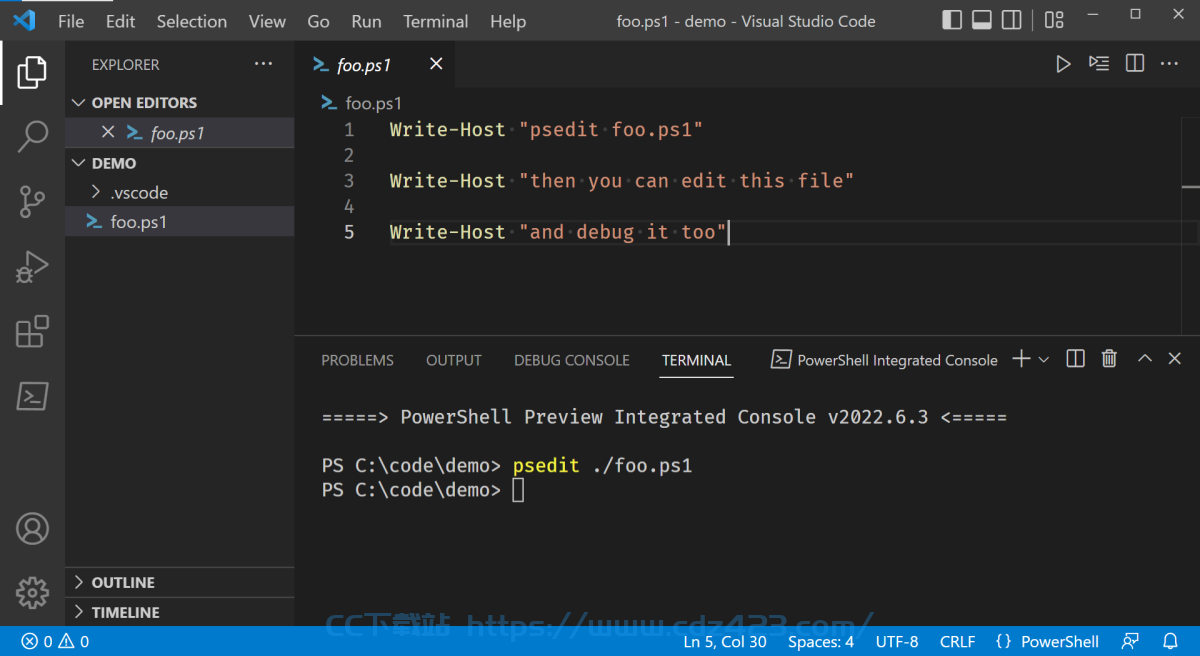Click Ln 5, Col 30 in status bar
This screenshot has width=1200, height=656.
[x=725, y=642]
